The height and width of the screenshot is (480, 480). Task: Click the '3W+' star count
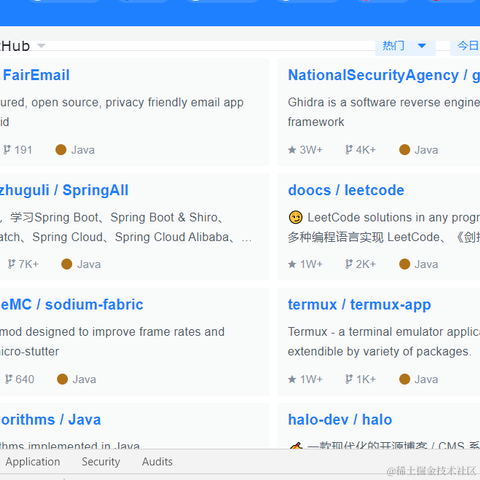click(x=311, y=150)
